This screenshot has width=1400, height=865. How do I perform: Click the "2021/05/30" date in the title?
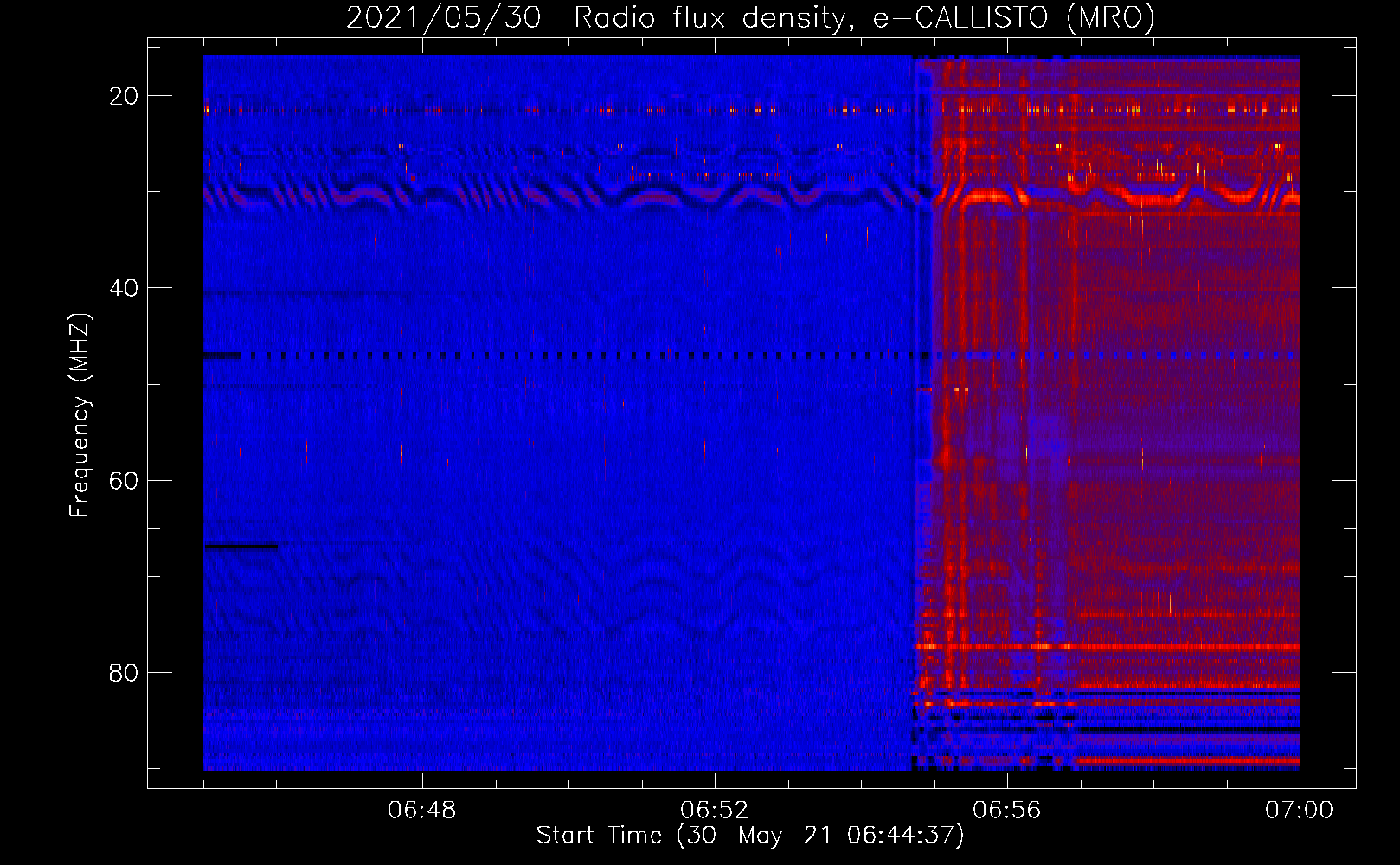444,18
